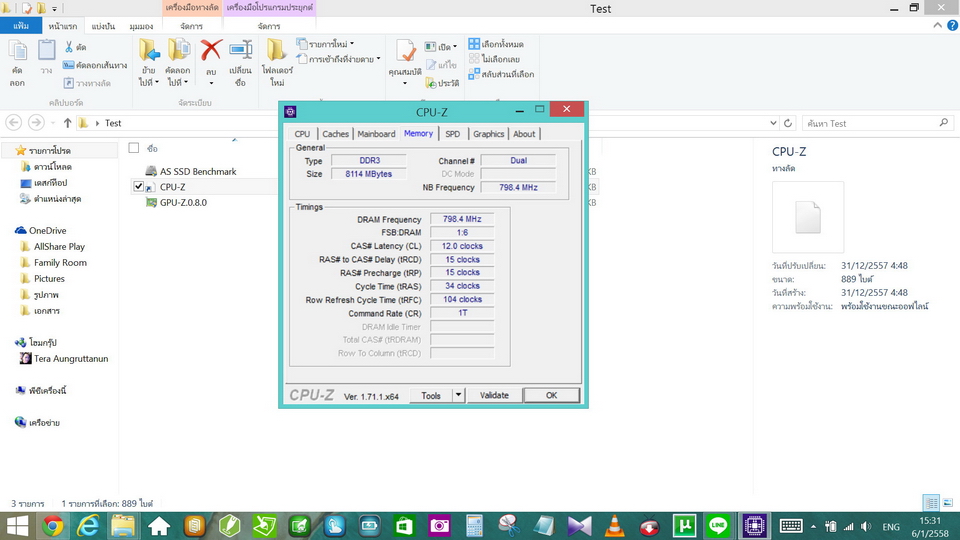Open Internet Explorer from the taskbar

point(88,526)
